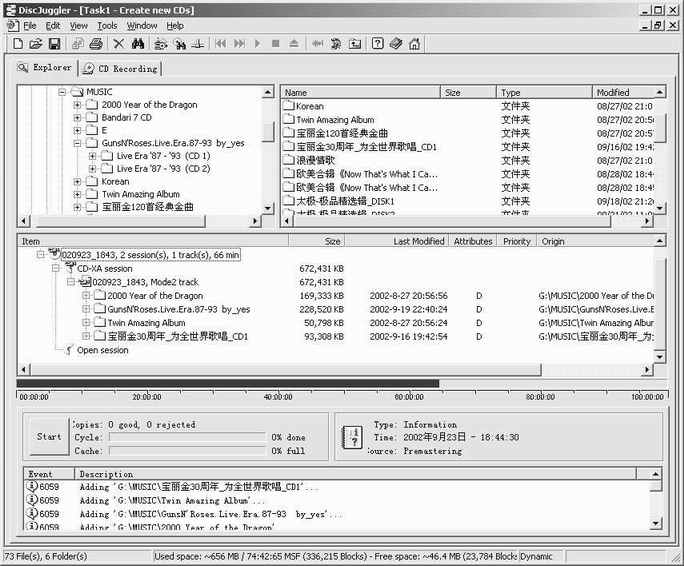Screen dimensions: 684x566
Task: Click the event log scrollbar up arrow
Action: [x=656, y=473]
